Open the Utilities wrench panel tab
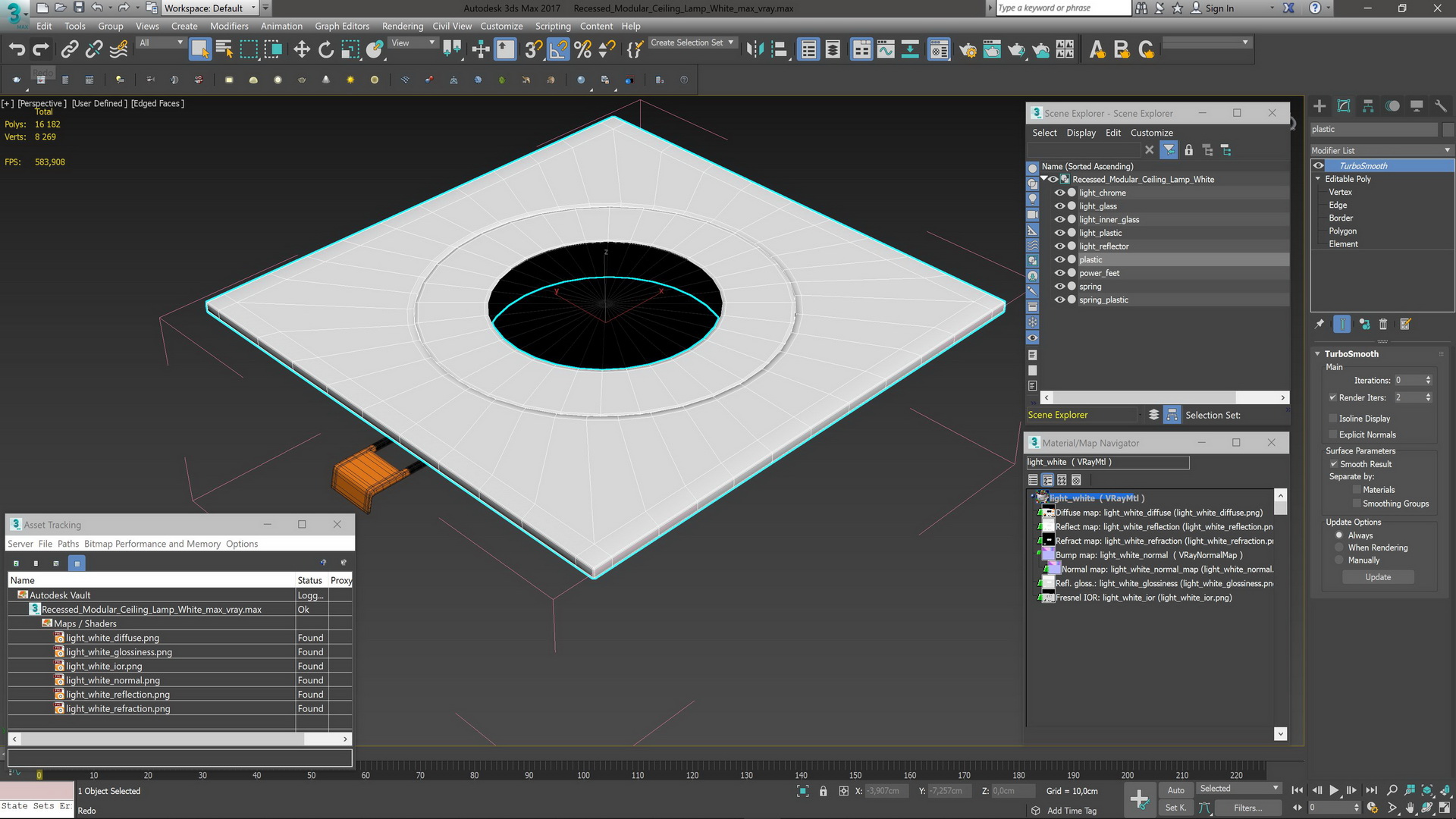 pos(1441,106)
